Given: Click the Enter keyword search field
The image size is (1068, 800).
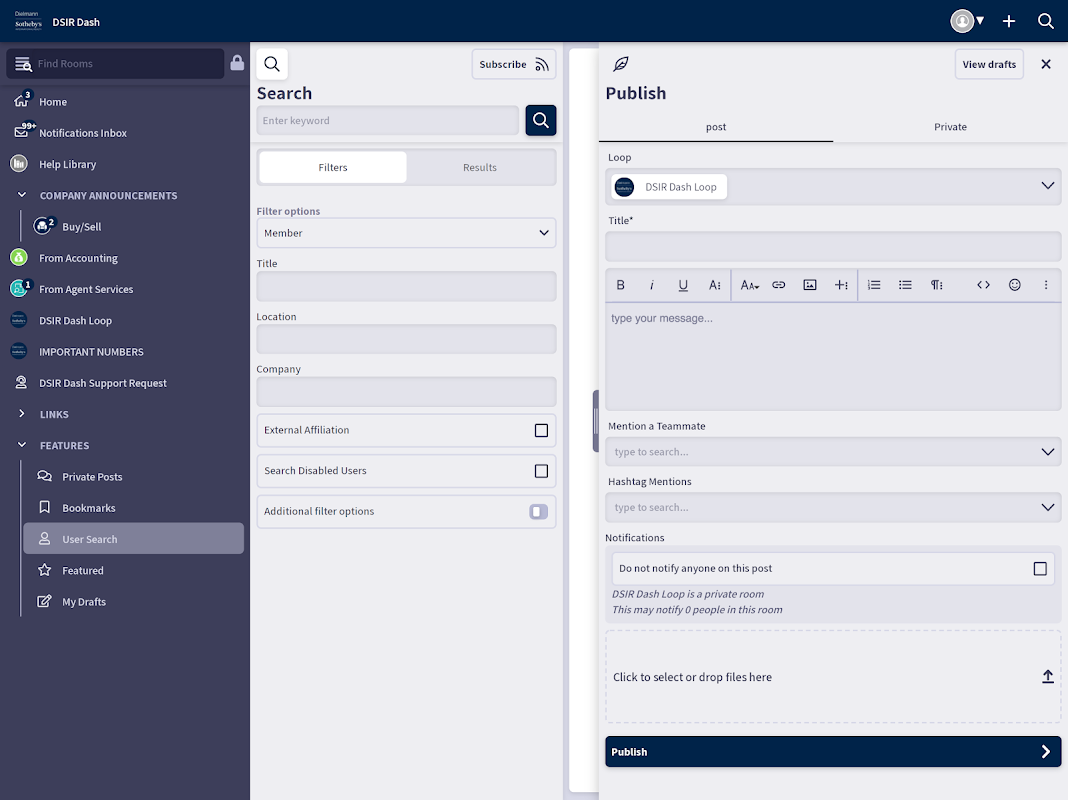Looking at the screenshot, I should coord(388,121).
